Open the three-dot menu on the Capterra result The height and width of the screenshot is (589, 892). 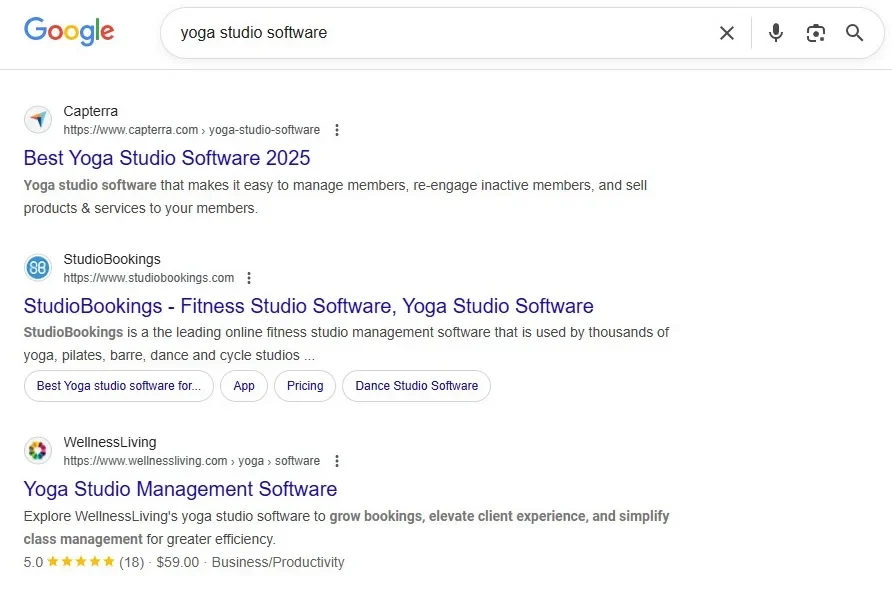[337, 129]
